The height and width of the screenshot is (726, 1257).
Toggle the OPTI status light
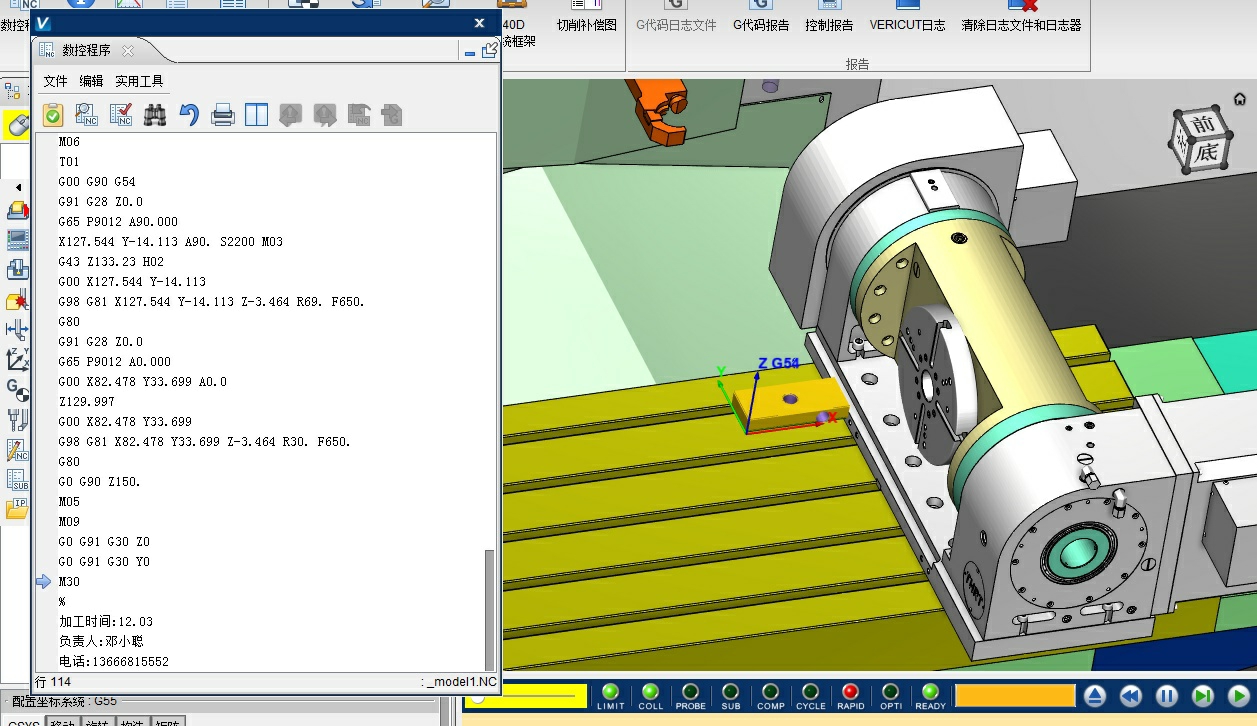tap(891, 691)
